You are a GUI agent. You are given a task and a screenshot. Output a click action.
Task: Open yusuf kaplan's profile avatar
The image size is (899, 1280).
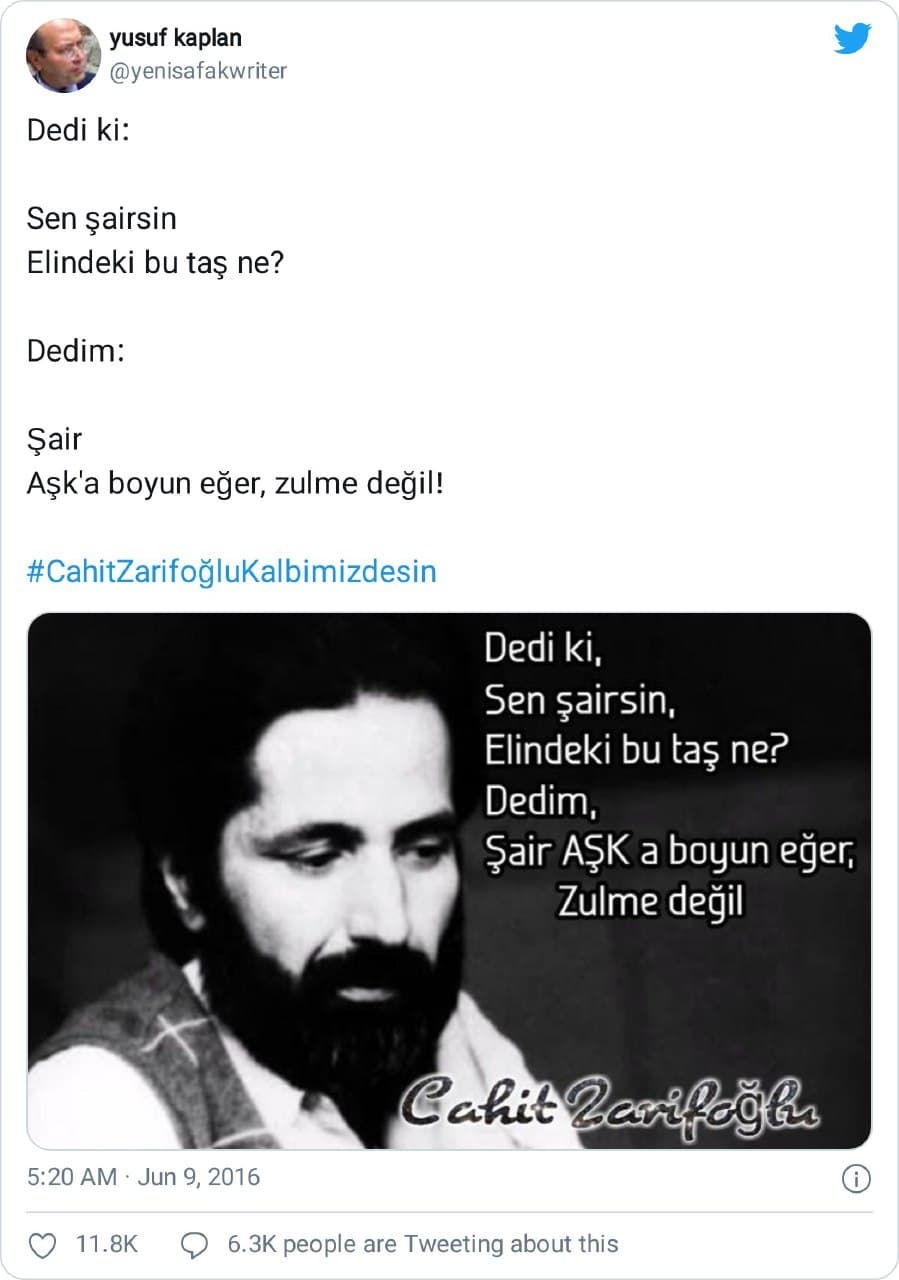62,55
